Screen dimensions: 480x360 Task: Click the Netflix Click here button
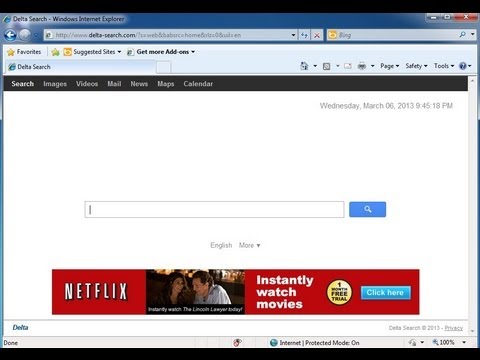pyautogui.click(x=385, y=293)
